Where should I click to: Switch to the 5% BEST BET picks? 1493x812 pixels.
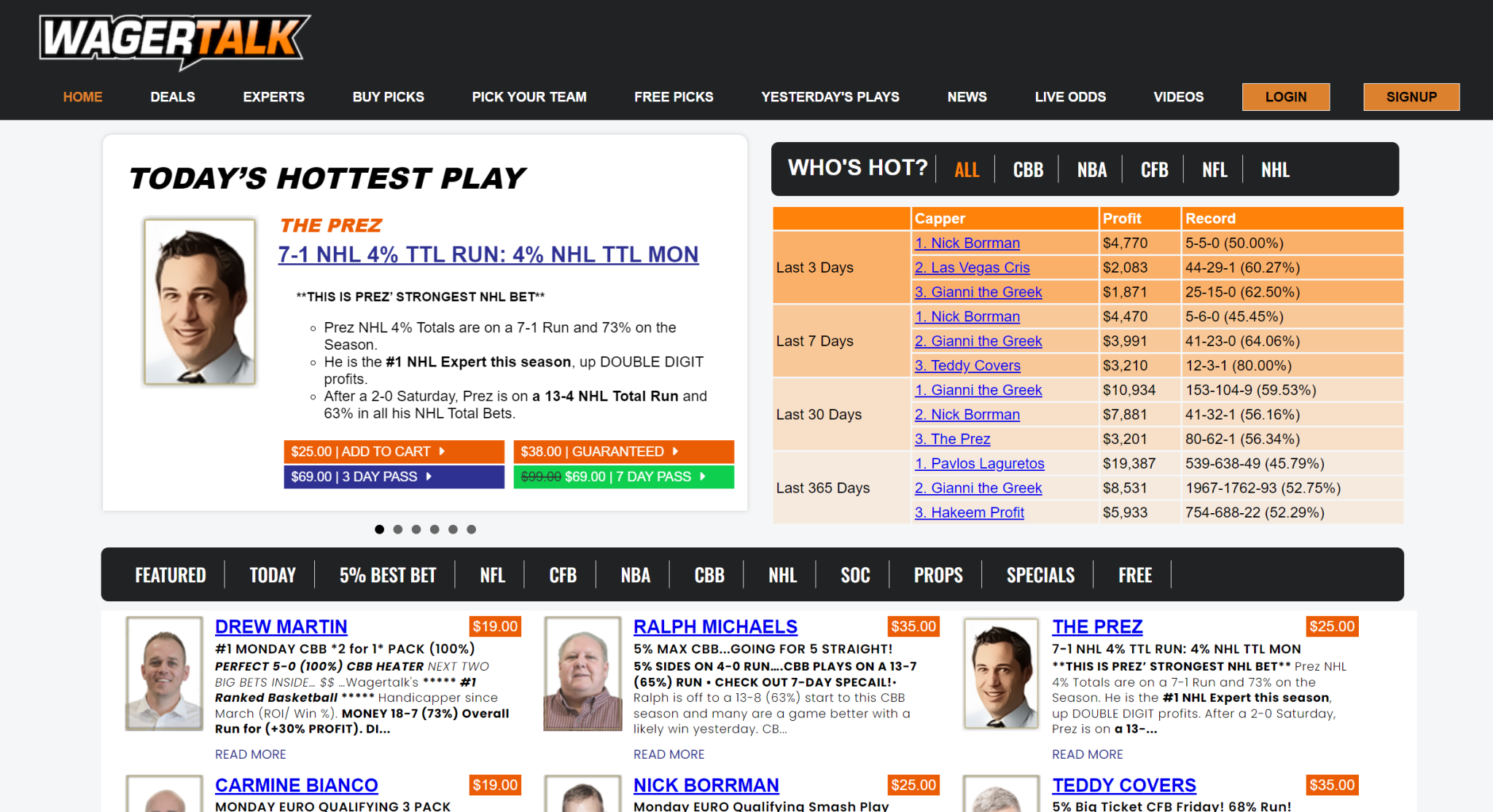386,575
